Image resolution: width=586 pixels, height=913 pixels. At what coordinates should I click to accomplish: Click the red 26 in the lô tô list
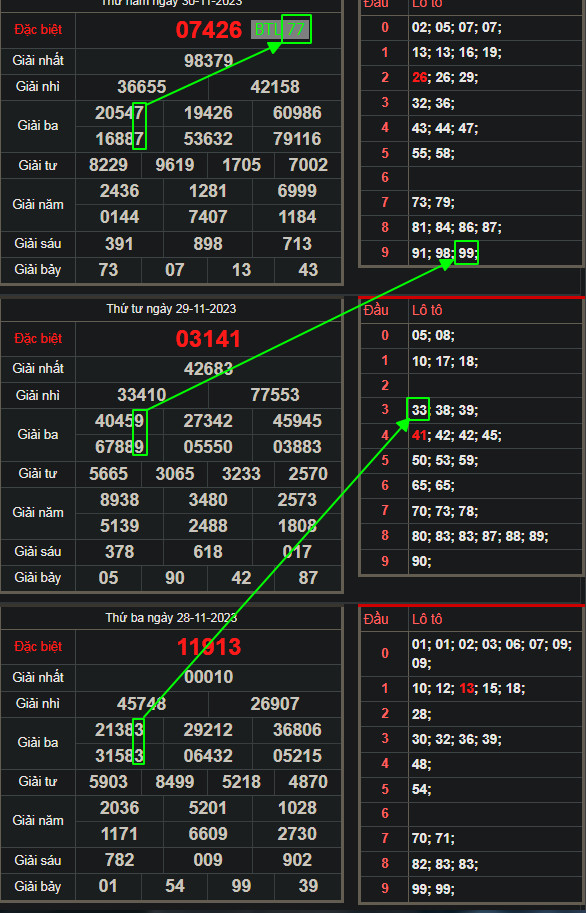[419, 77]
